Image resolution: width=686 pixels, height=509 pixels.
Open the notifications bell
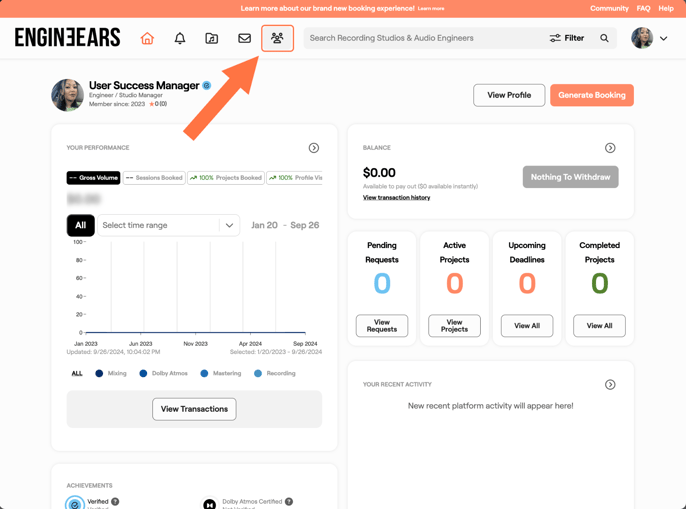(180, 39)
